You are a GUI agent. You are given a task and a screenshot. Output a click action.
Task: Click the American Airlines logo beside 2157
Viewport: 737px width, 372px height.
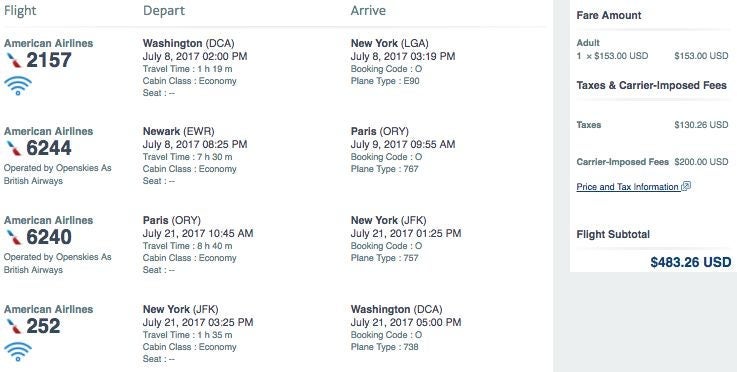click(14, 60)
